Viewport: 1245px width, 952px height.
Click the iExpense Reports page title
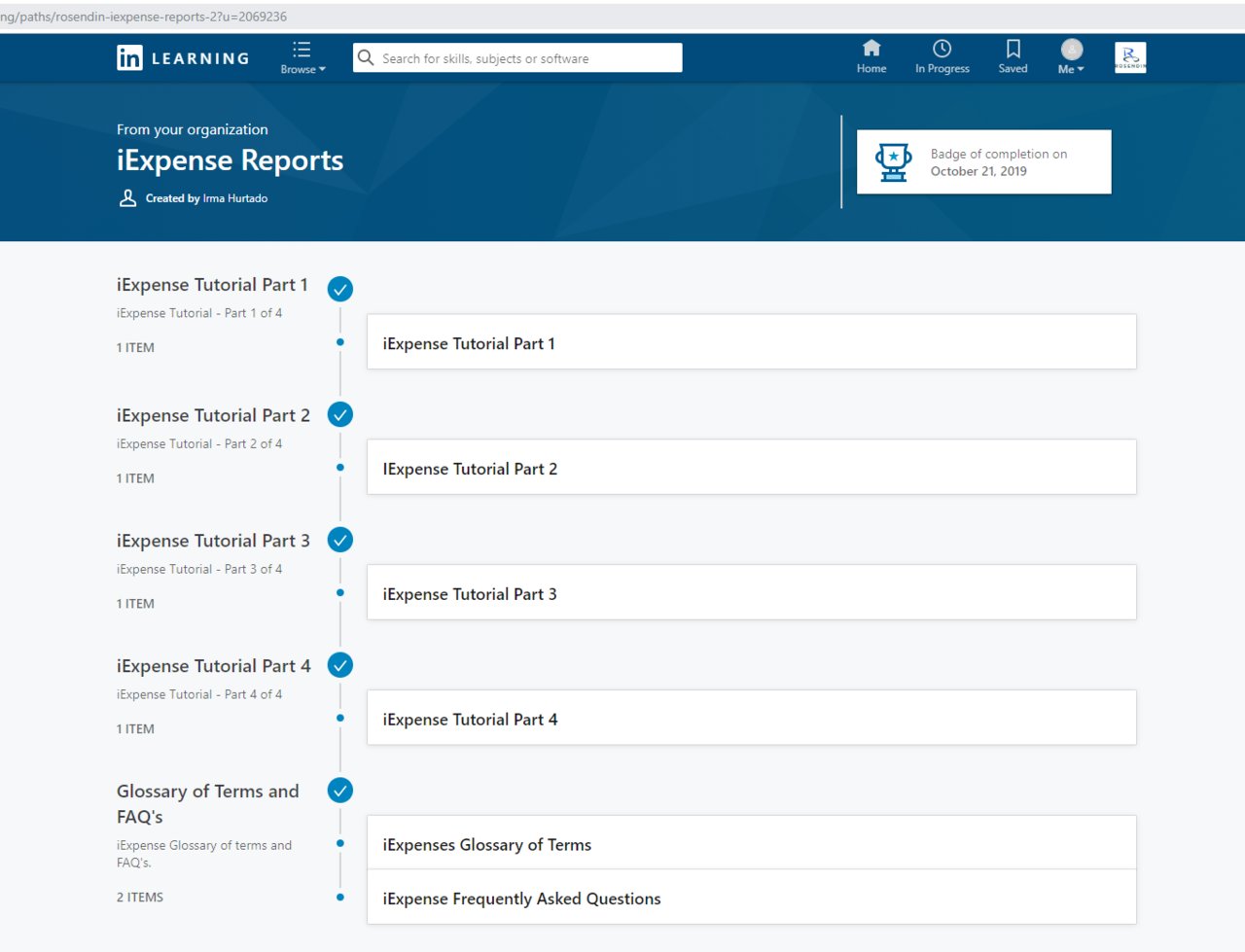[230, 160]
